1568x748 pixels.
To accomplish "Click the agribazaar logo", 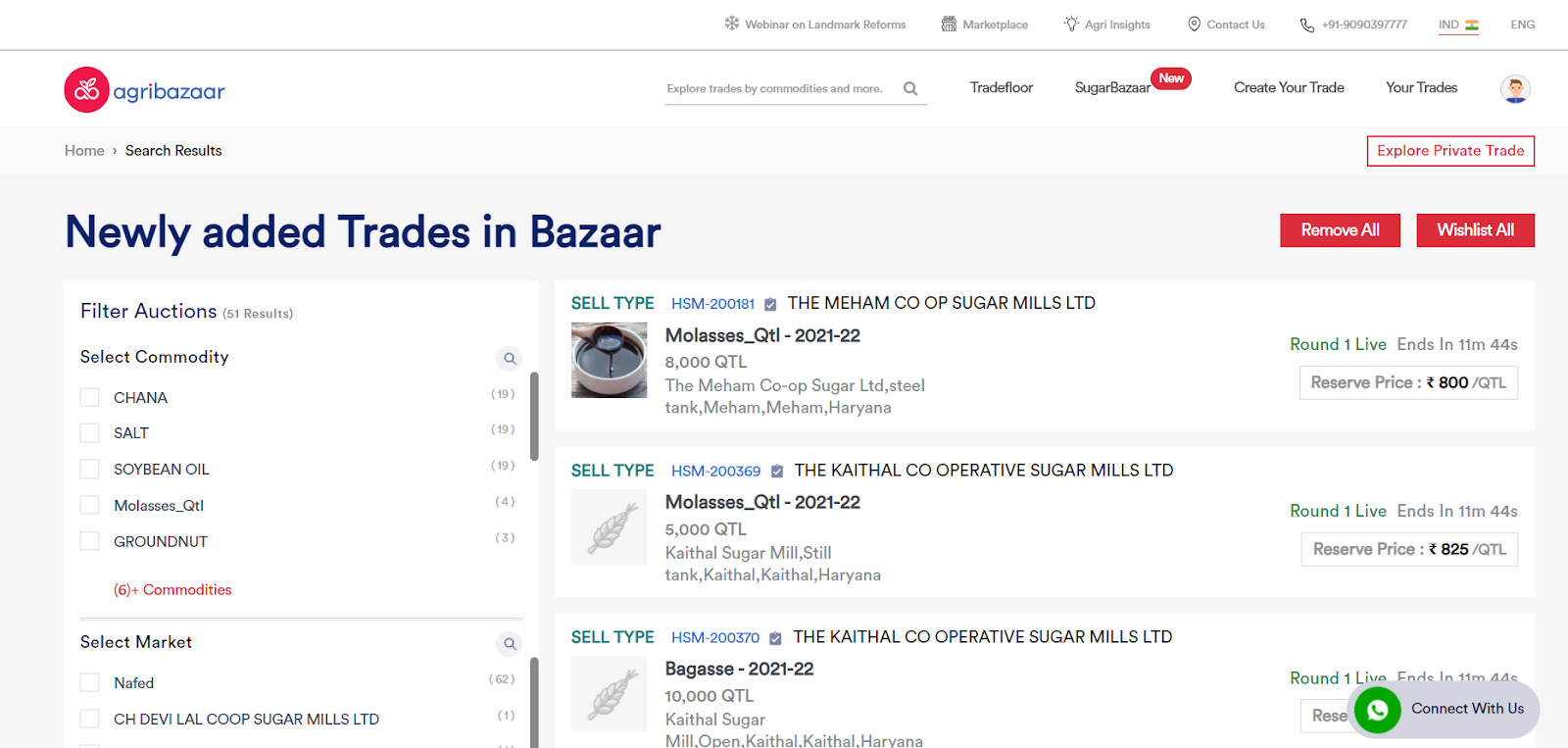I will click(144, 90).
